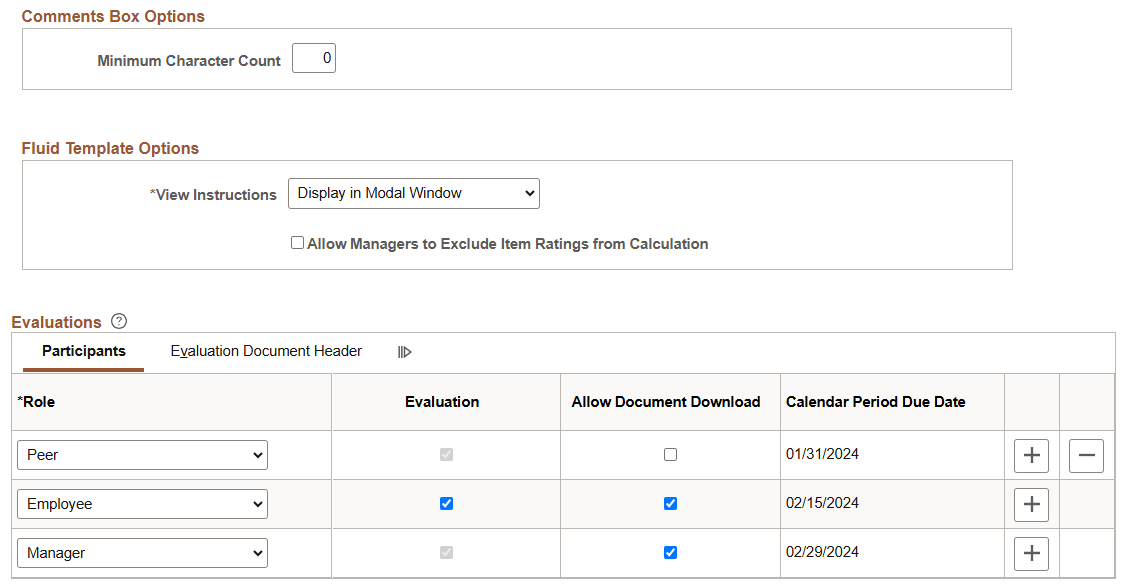Uncheck Allow Document Download for Employee
Image resolution: width=1133 pixels, height=588 pixels.
tap(671, 503)
